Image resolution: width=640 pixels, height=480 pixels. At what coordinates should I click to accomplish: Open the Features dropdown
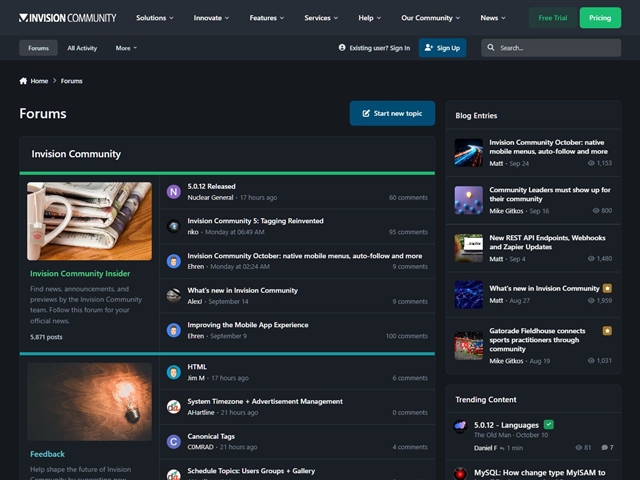(x=267, y=18)
